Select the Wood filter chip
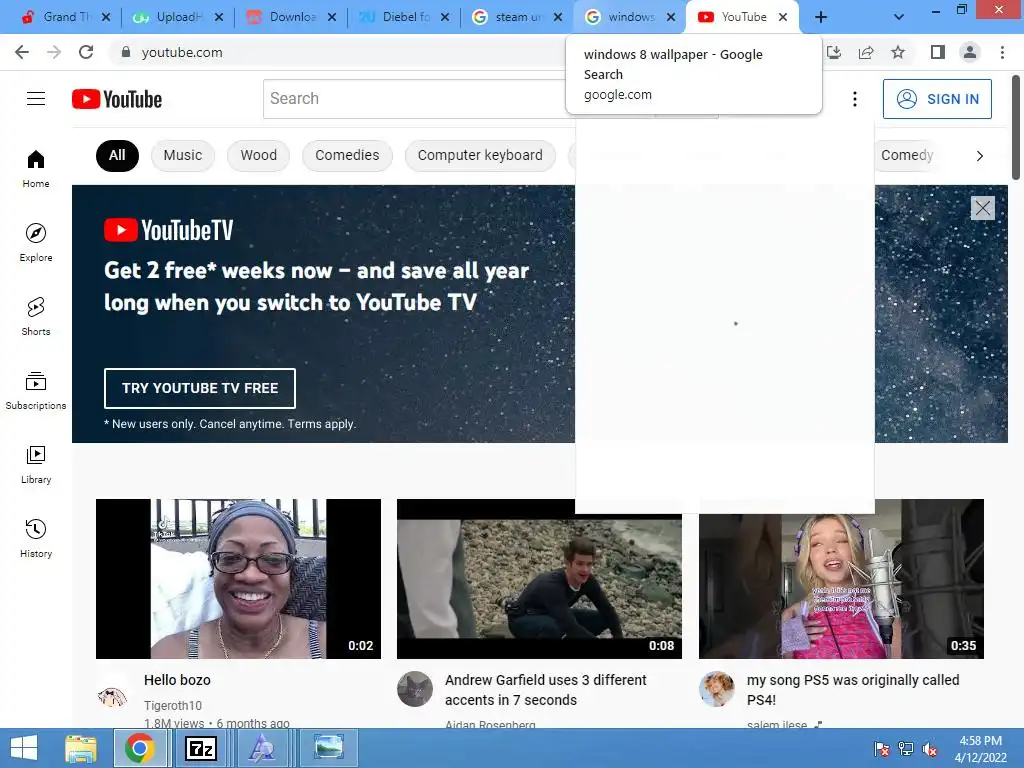This screenshot has height=768, width=1024. point(259,155)
